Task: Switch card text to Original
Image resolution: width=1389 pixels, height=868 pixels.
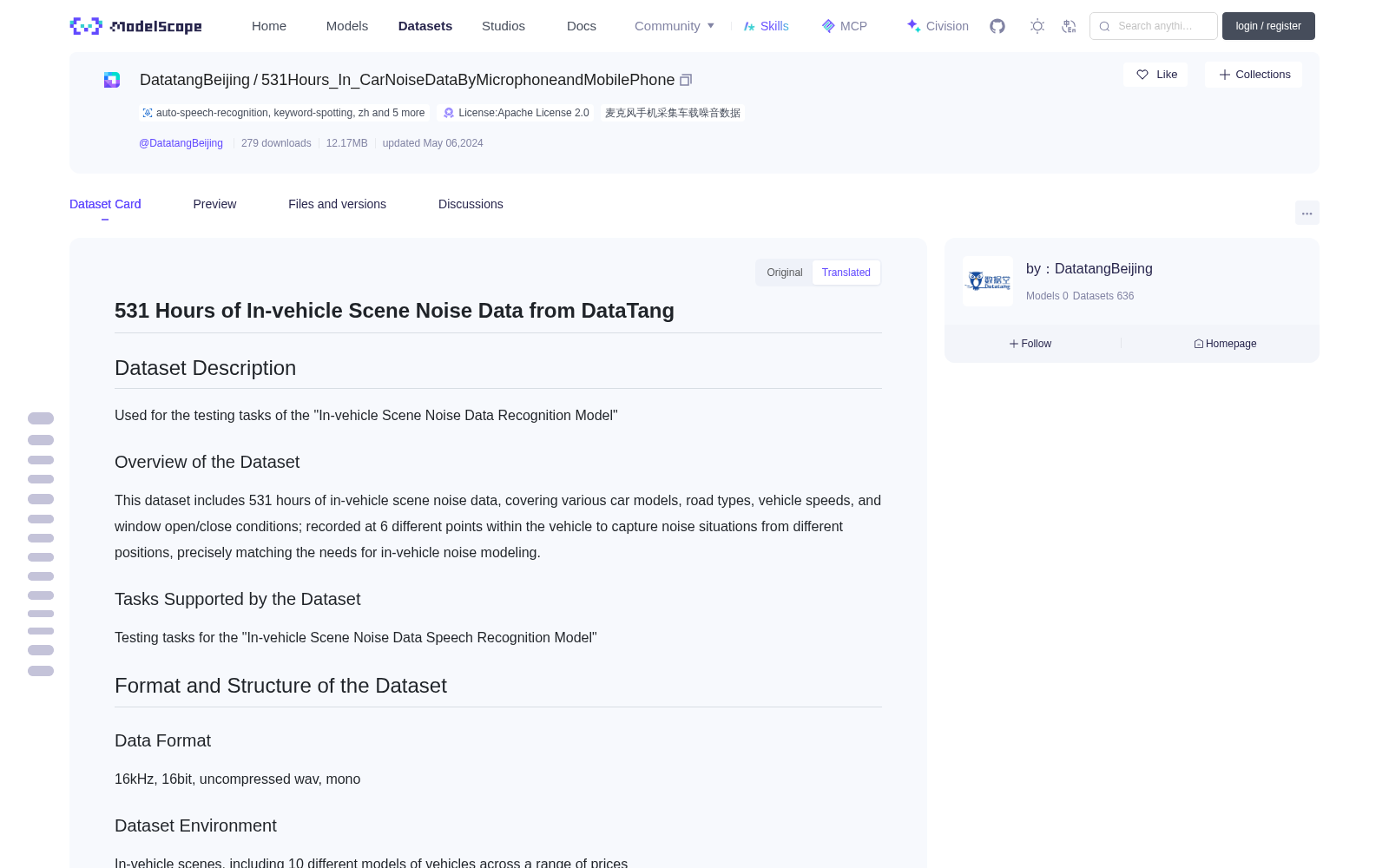Action: point(785,273)
